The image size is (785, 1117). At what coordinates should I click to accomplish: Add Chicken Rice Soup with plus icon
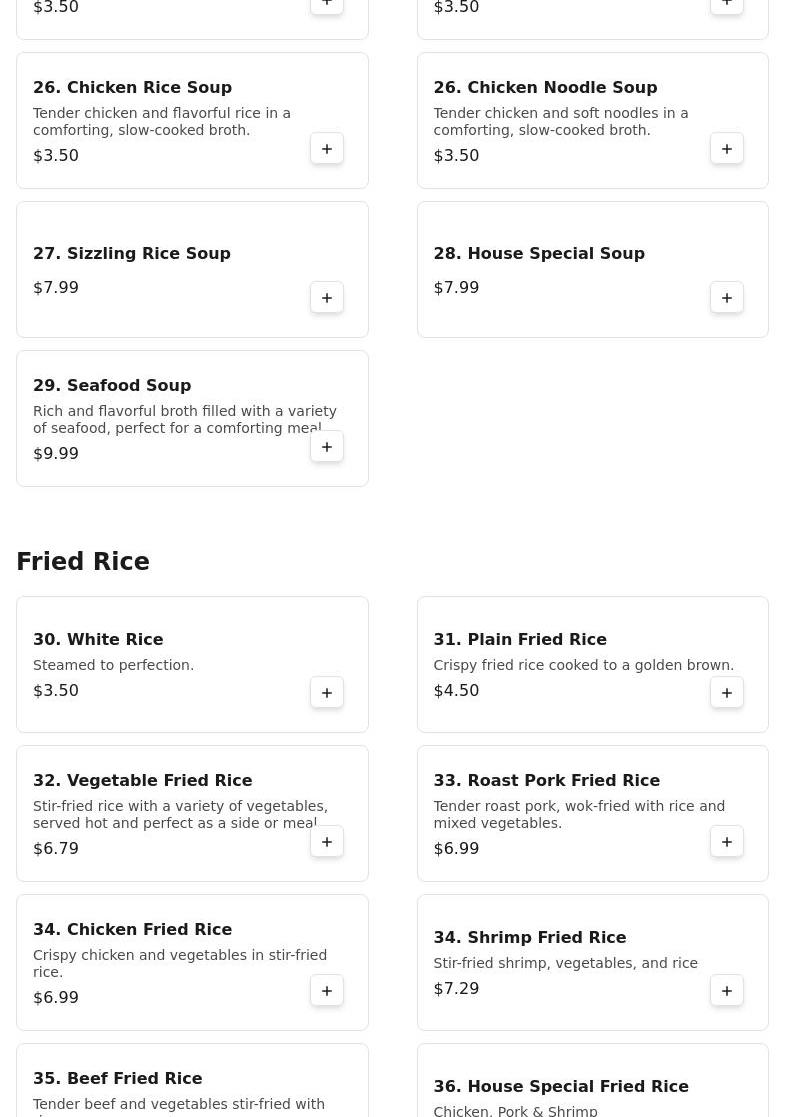(327, 149)
